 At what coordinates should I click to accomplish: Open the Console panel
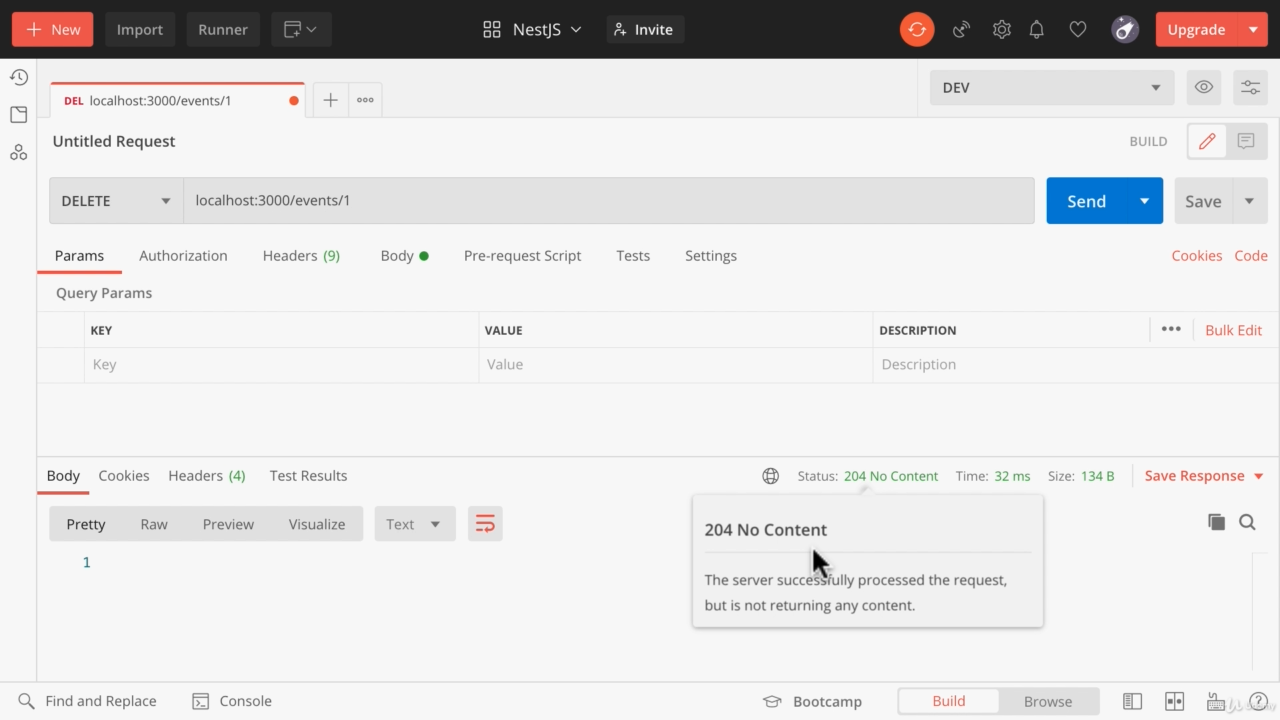click(232, 701)
